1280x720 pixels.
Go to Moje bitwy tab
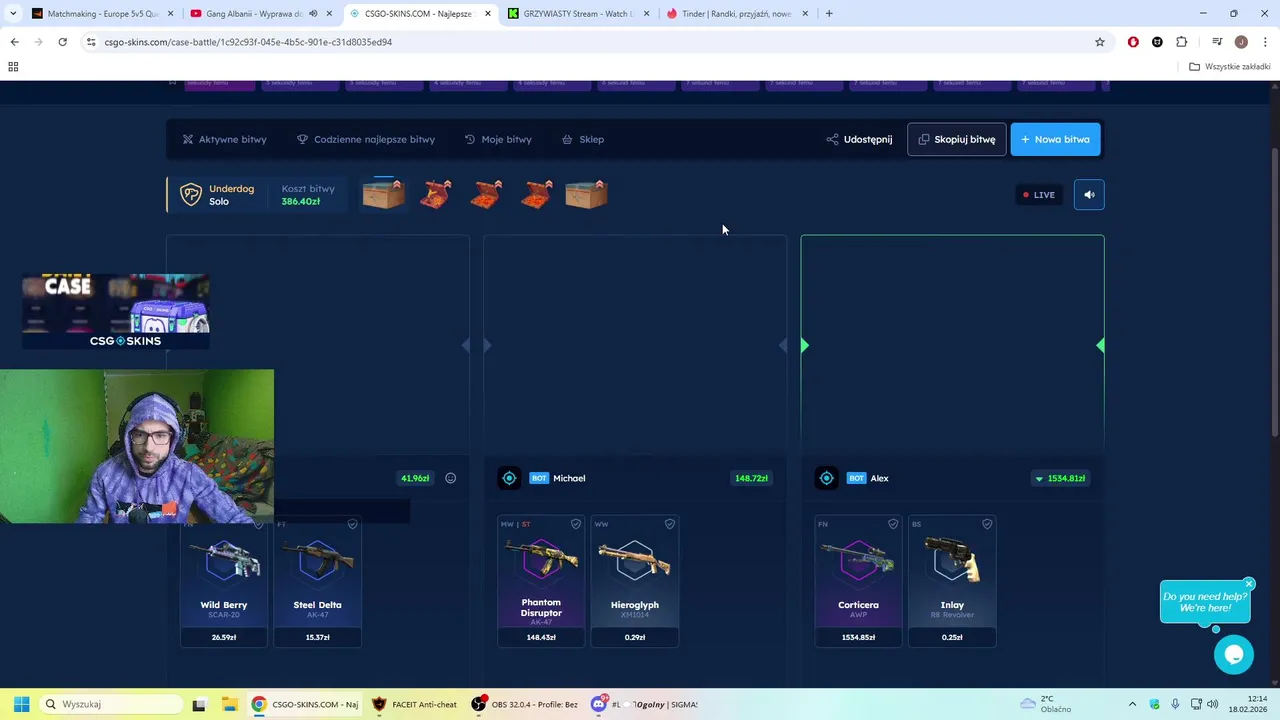[x=498, y=139]
